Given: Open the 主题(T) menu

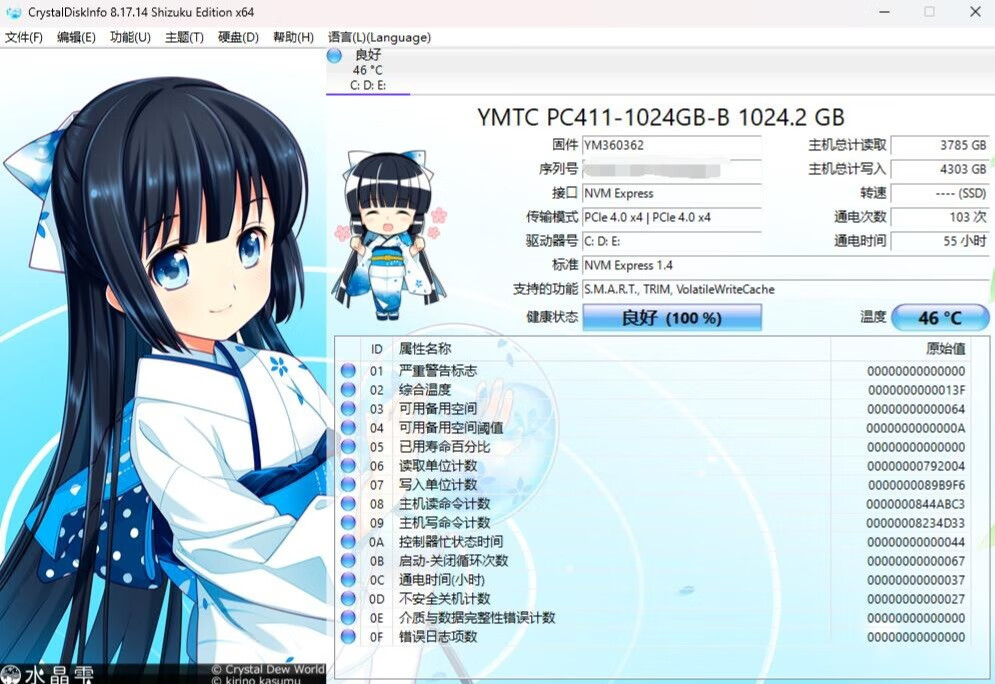Looking at the screenshot, I should coord(184,37).
